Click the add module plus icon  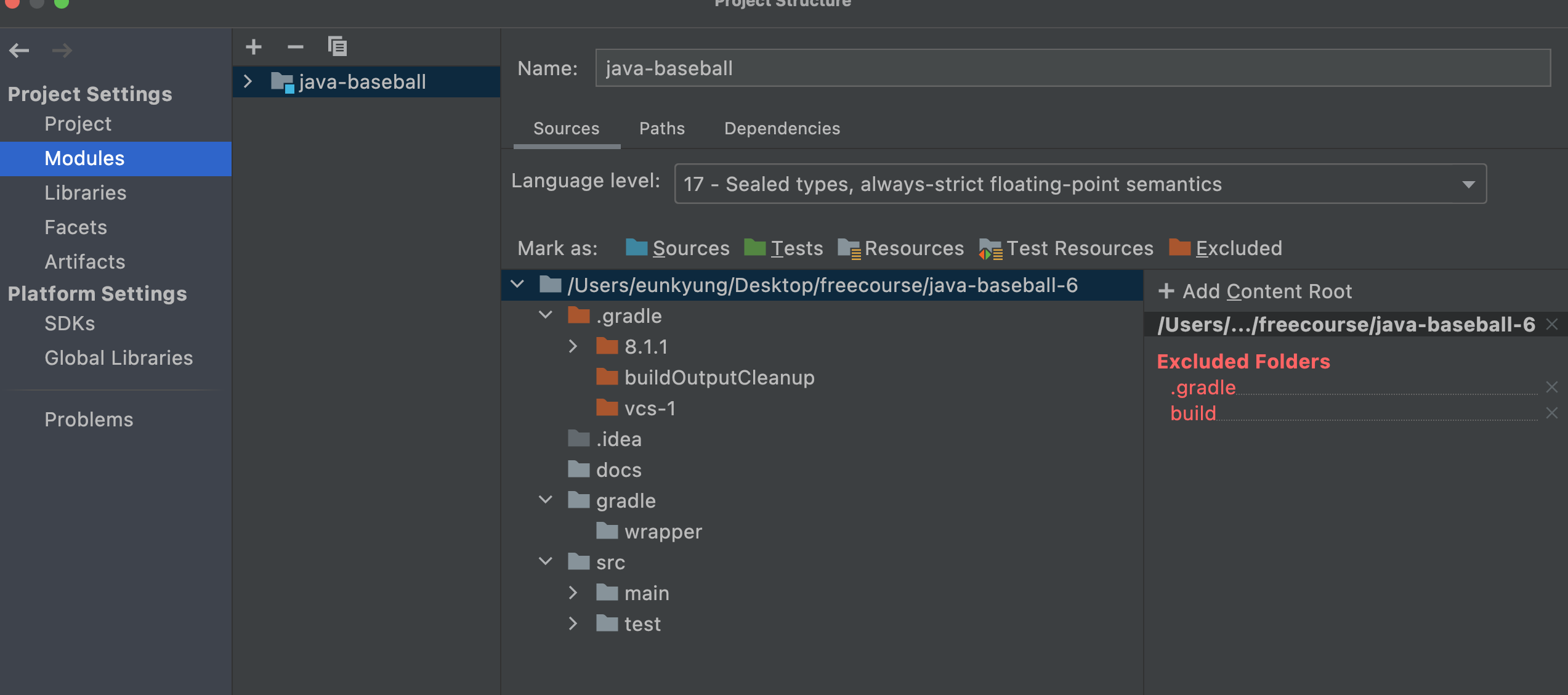254,47
